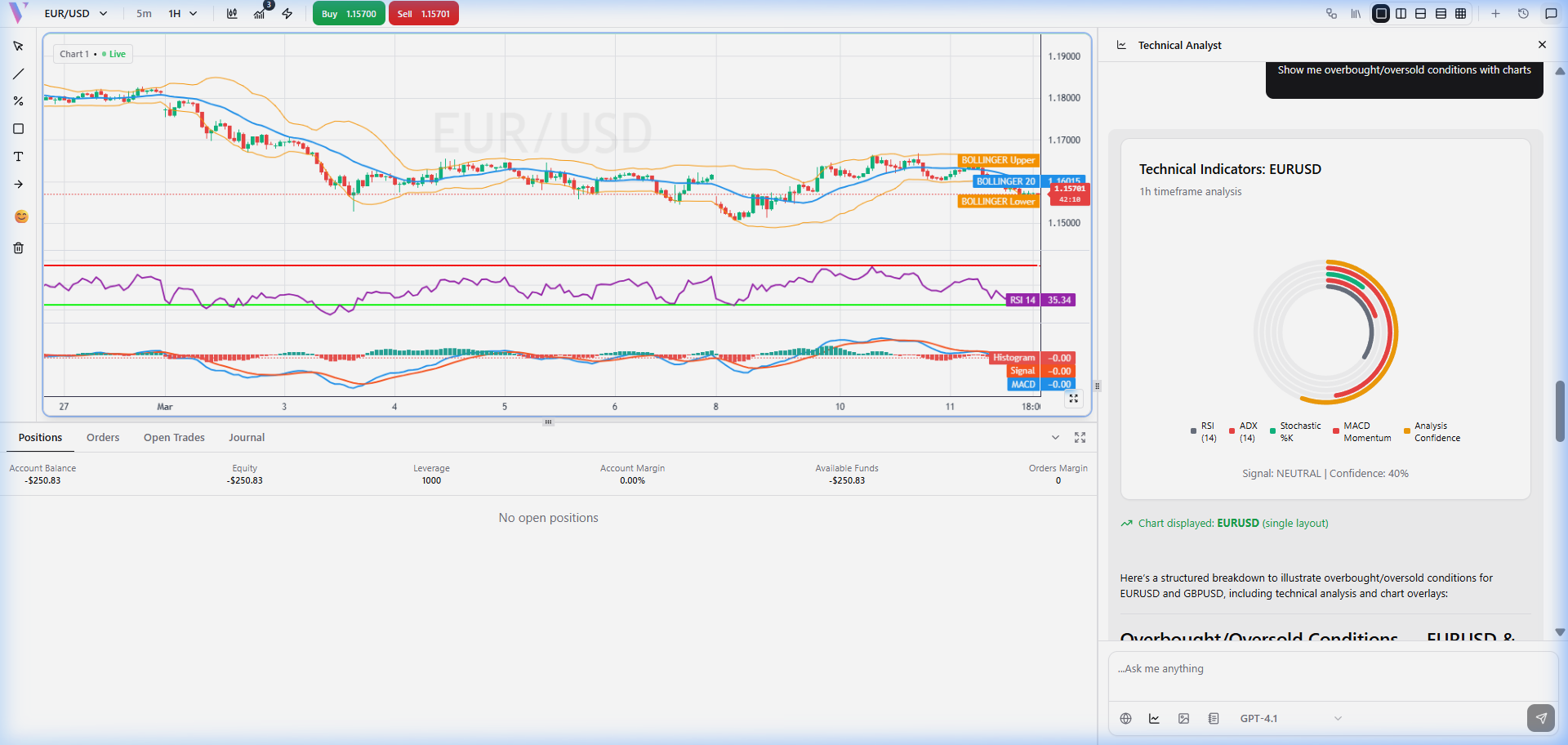Click the trash icon to delete drawings
Image resolution: width=1568 pixels, height=745 pixels.
click(x=18, y=248)
